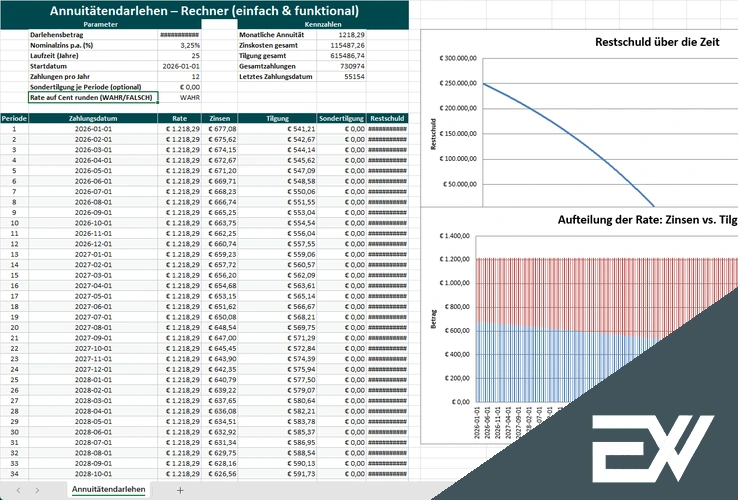Select the Tilgung cell € 585,37
Viewport: 738px width, 500px height.
point(277,432)
